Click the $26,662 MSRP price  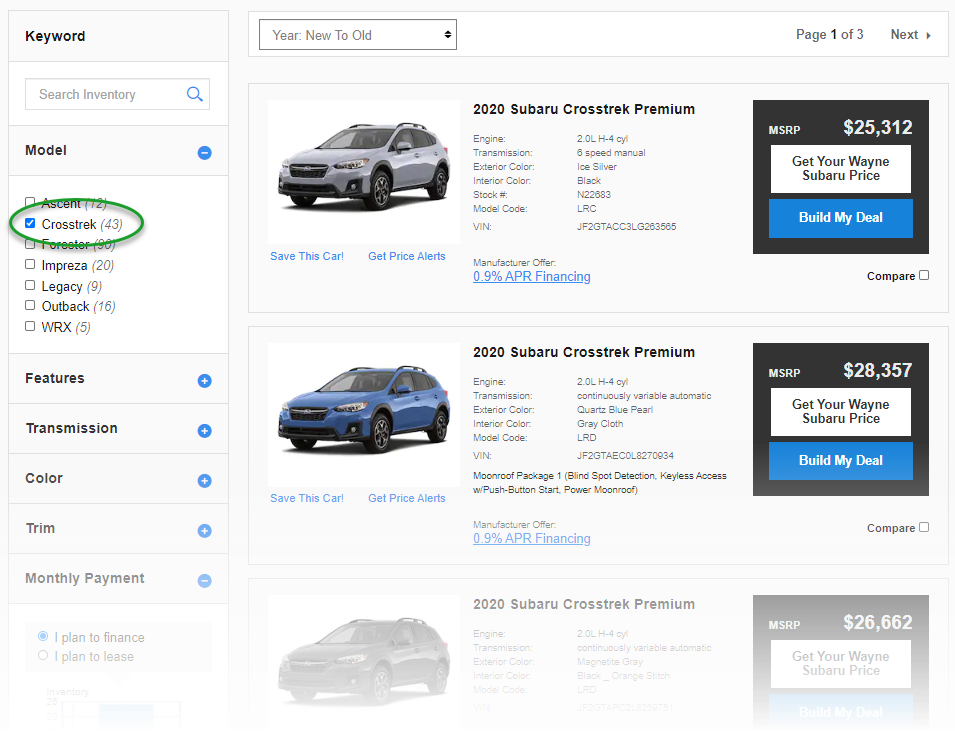[878, 622]
